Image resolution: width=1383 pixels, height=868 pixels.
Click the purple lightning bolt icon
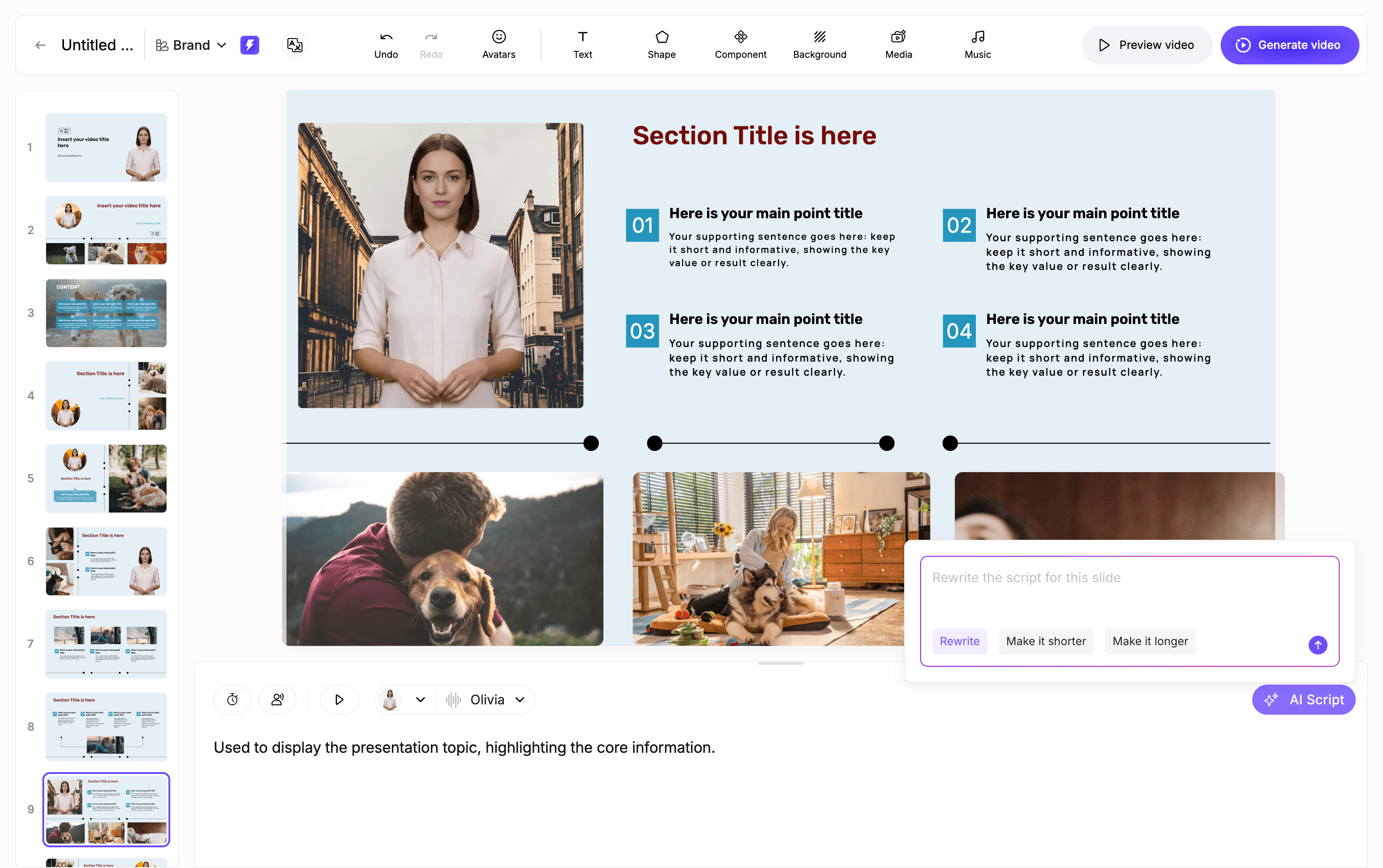(249, 45)
